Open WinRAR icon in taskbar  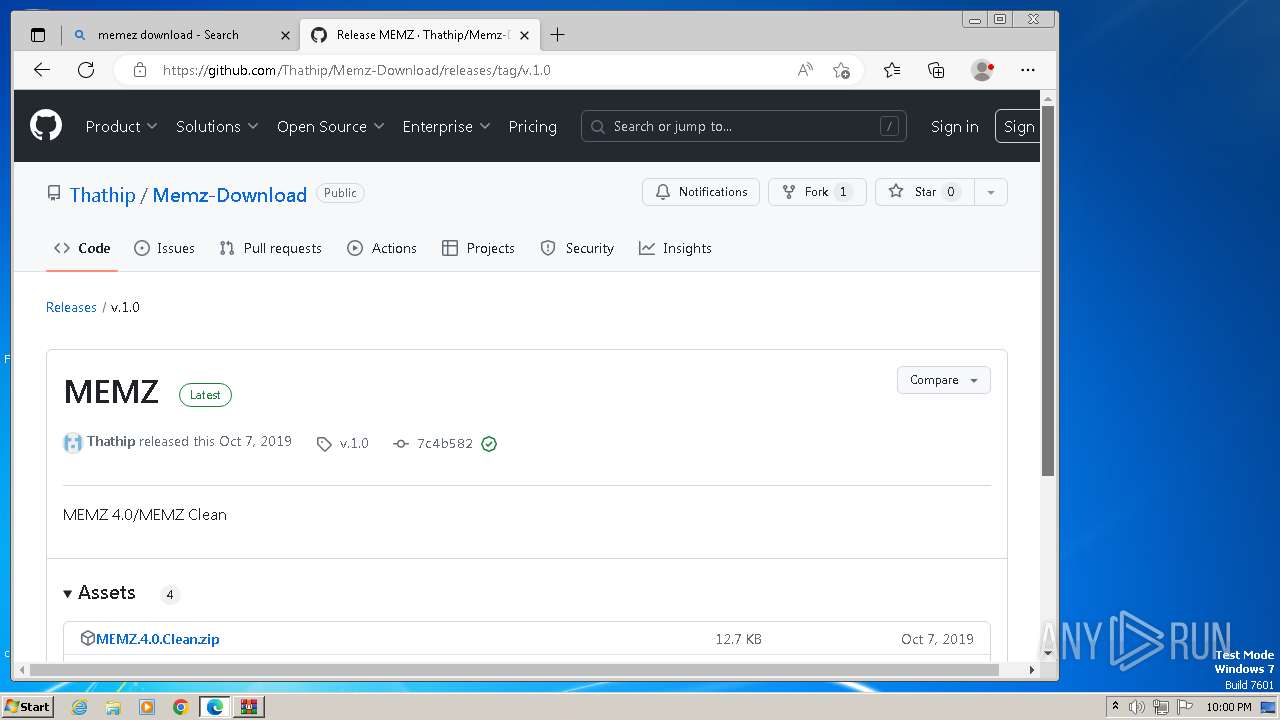pyautogui.click(x=248, y=707)
